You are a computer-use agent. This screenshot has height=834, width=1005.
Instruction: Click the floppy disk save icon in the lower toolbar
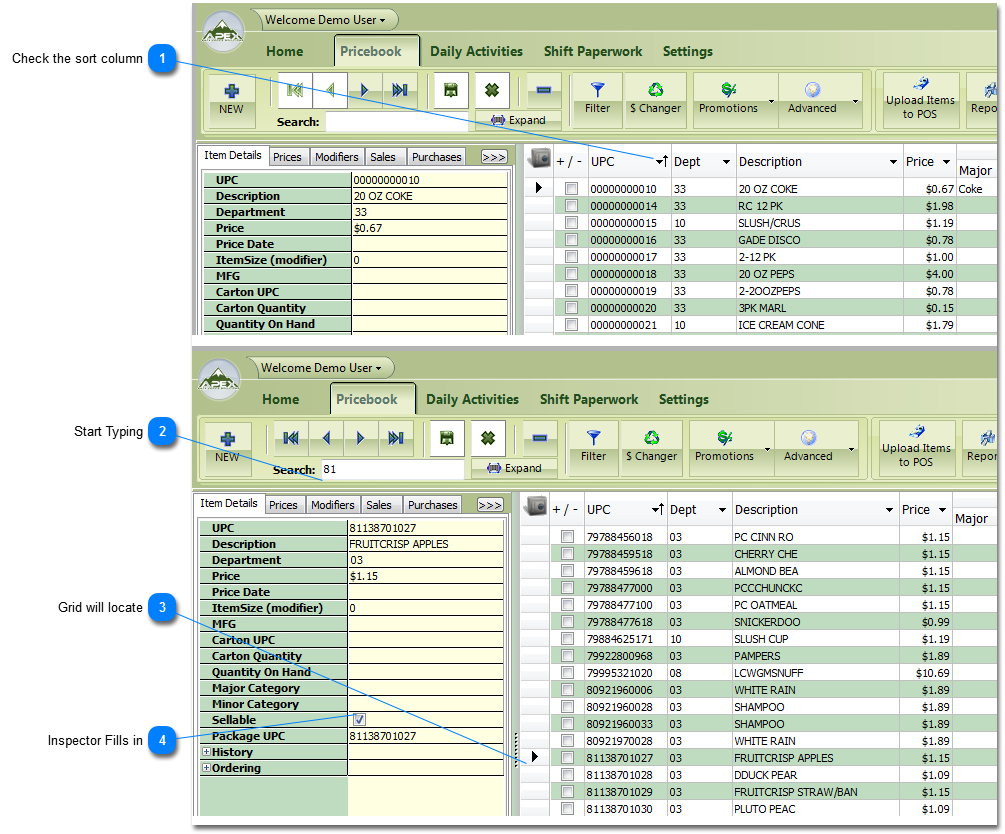pos(447,438)
